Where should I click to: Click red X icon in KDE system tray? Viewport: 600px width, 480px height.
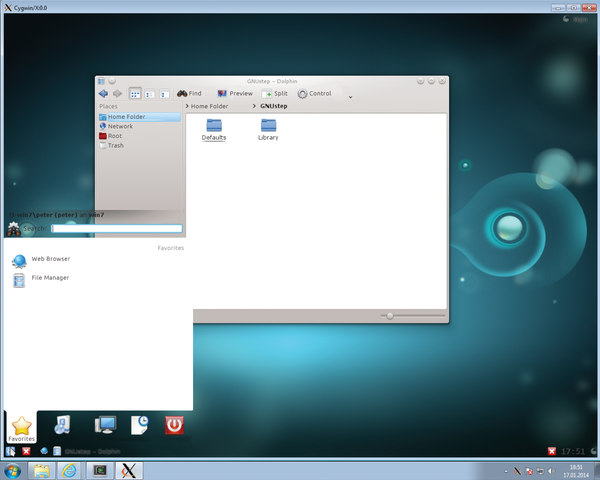552,451
